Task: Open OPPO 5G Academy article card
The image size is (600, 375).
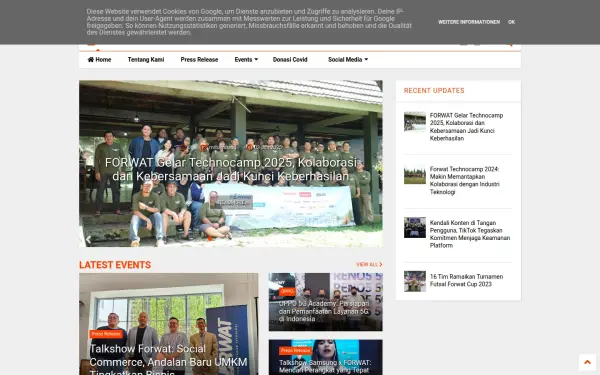Action: tap(325, 311)
